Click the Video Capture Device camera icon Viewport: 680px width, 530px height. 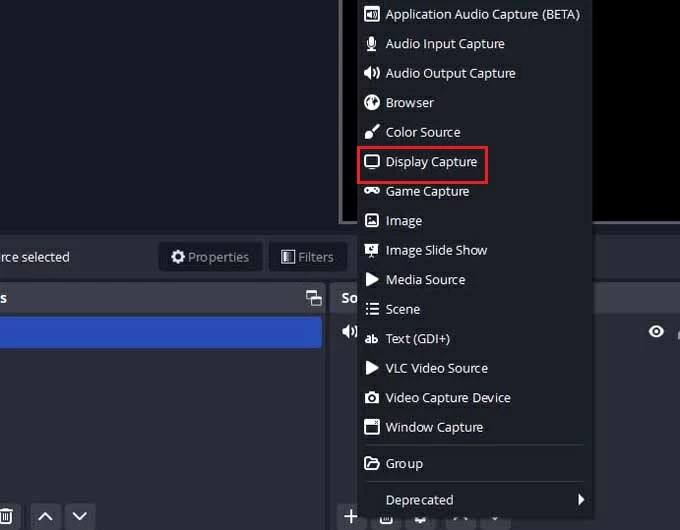(371, 398)
